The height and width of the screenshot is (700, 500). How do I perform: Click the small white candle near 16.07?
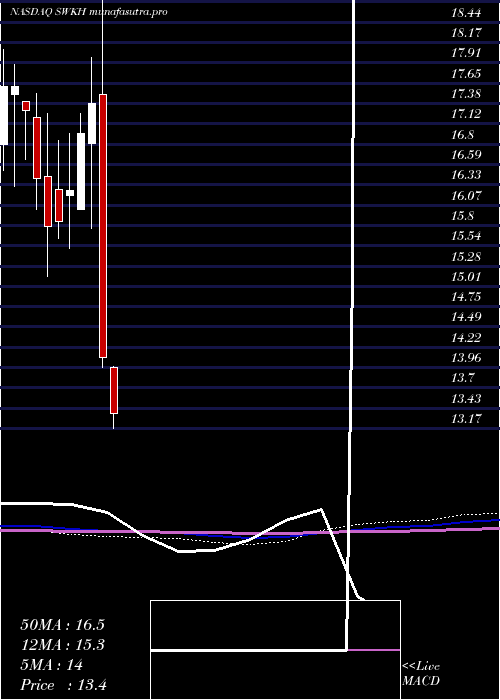(70, 193)
